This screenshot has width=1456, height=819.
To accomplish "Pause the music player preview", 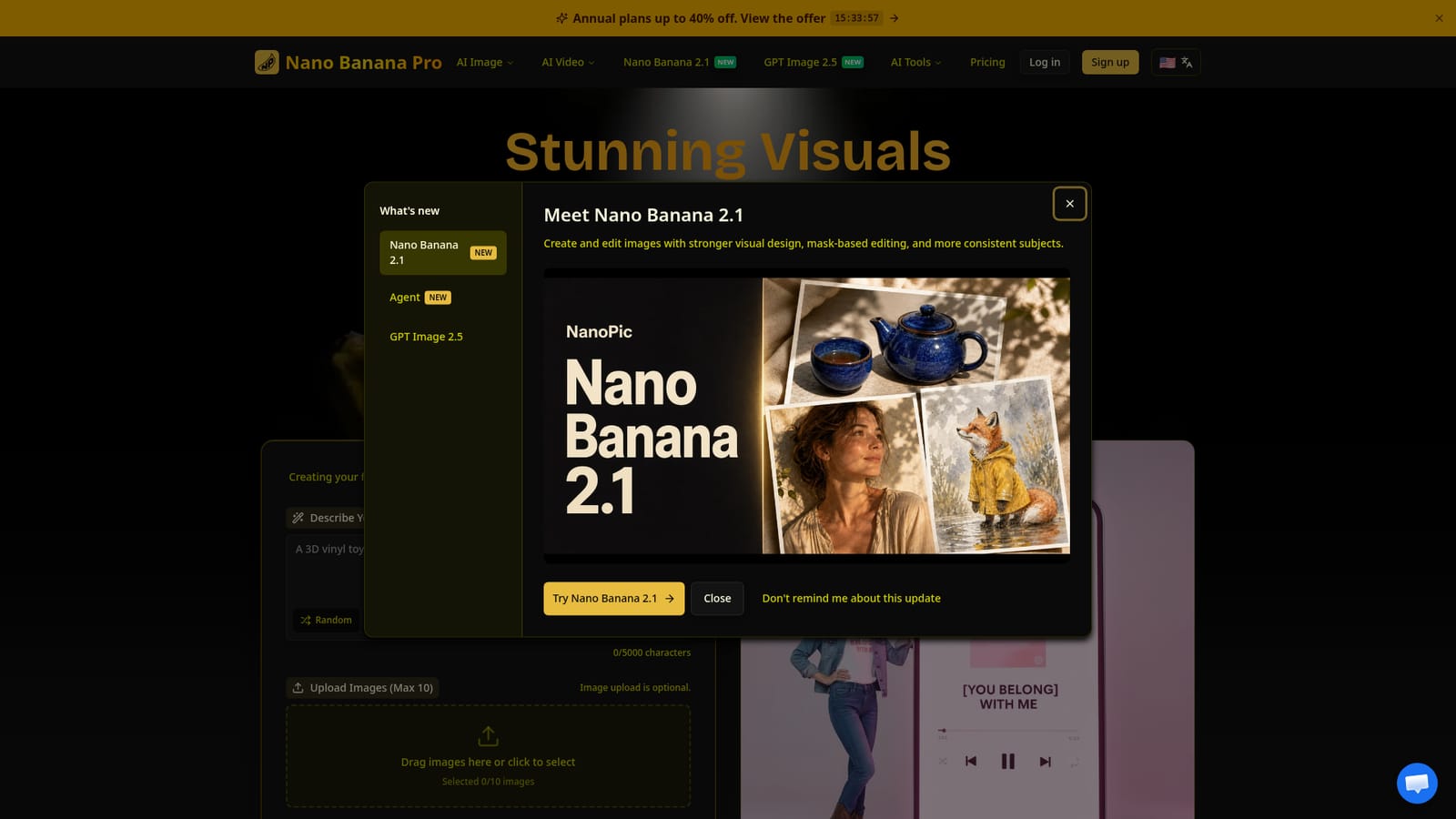I will [x=1008, y=762].
